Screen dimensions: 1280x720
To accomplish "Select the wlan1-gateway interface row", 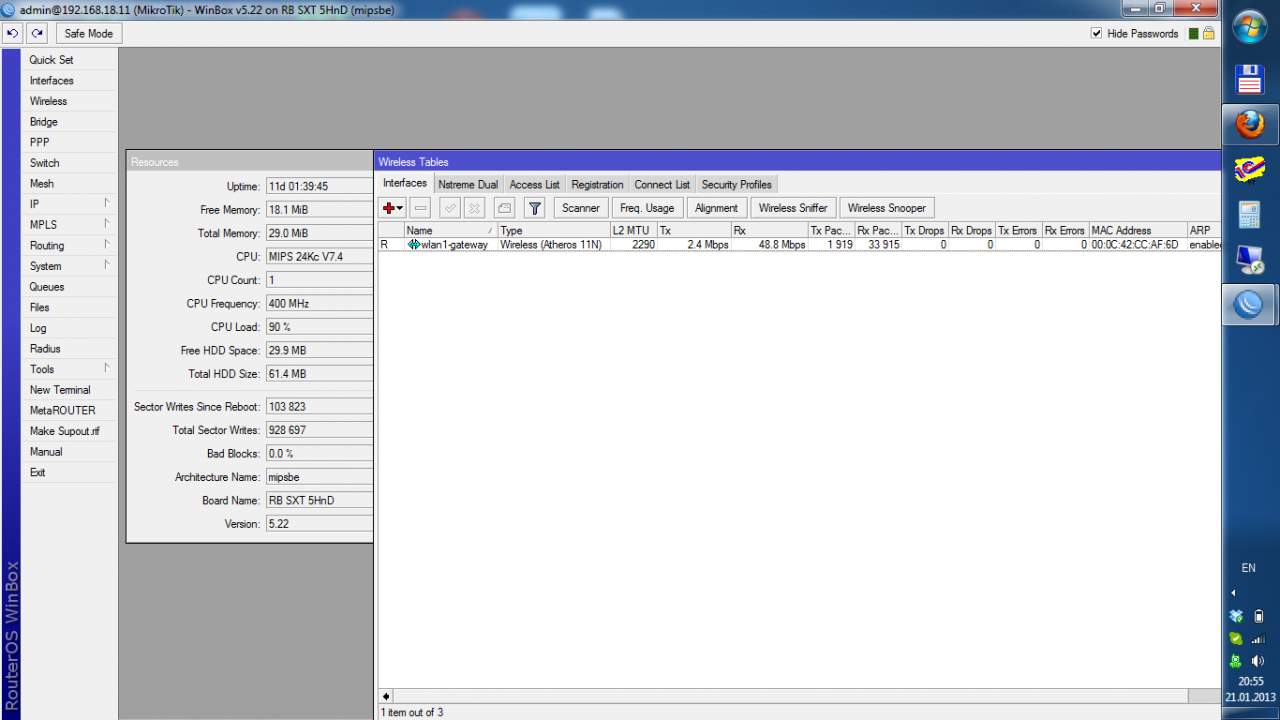I will pyautogui.click(x=799, y=244).
